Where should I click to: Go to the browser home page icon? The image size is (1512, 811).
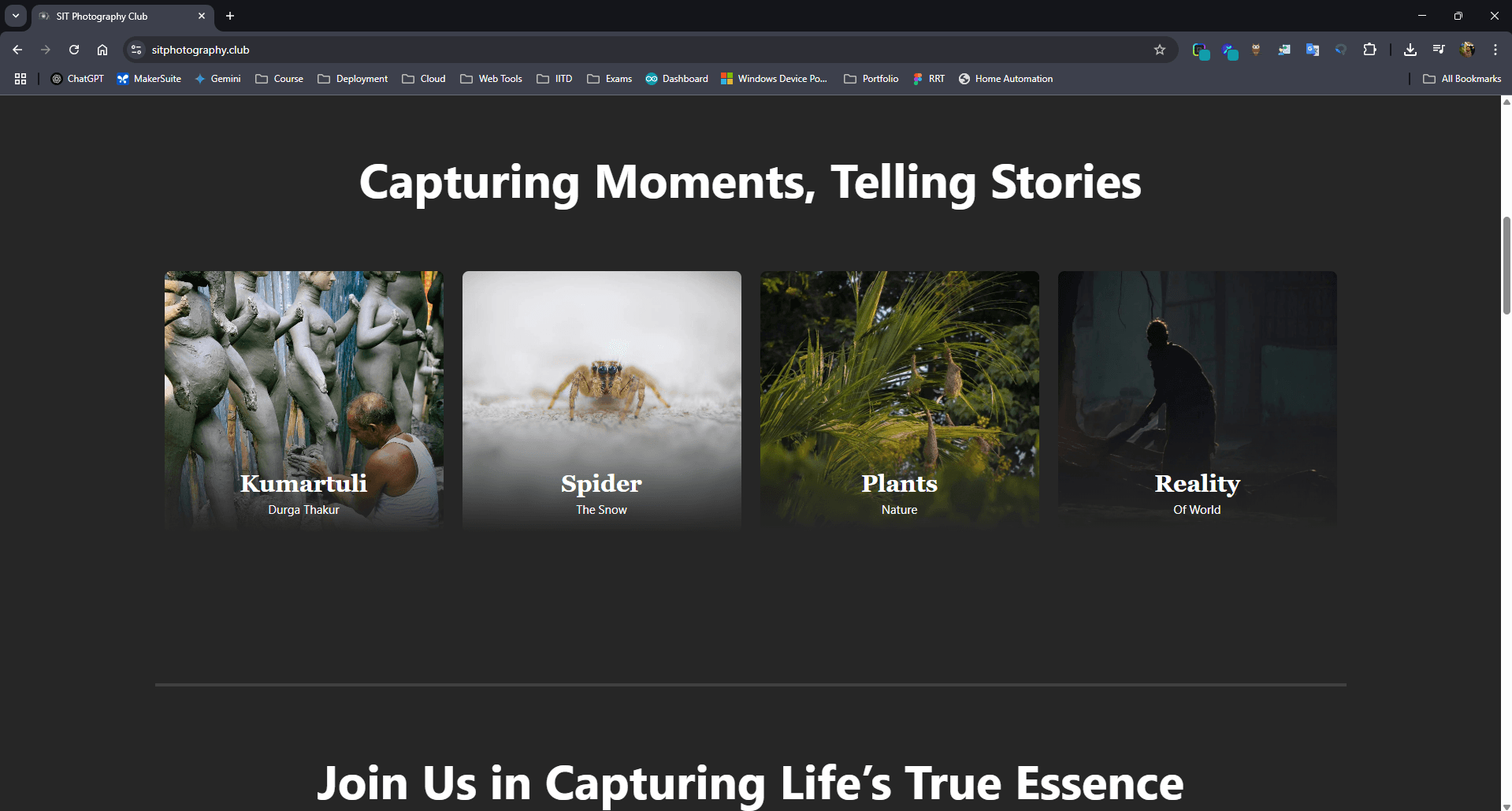point(102,50)
